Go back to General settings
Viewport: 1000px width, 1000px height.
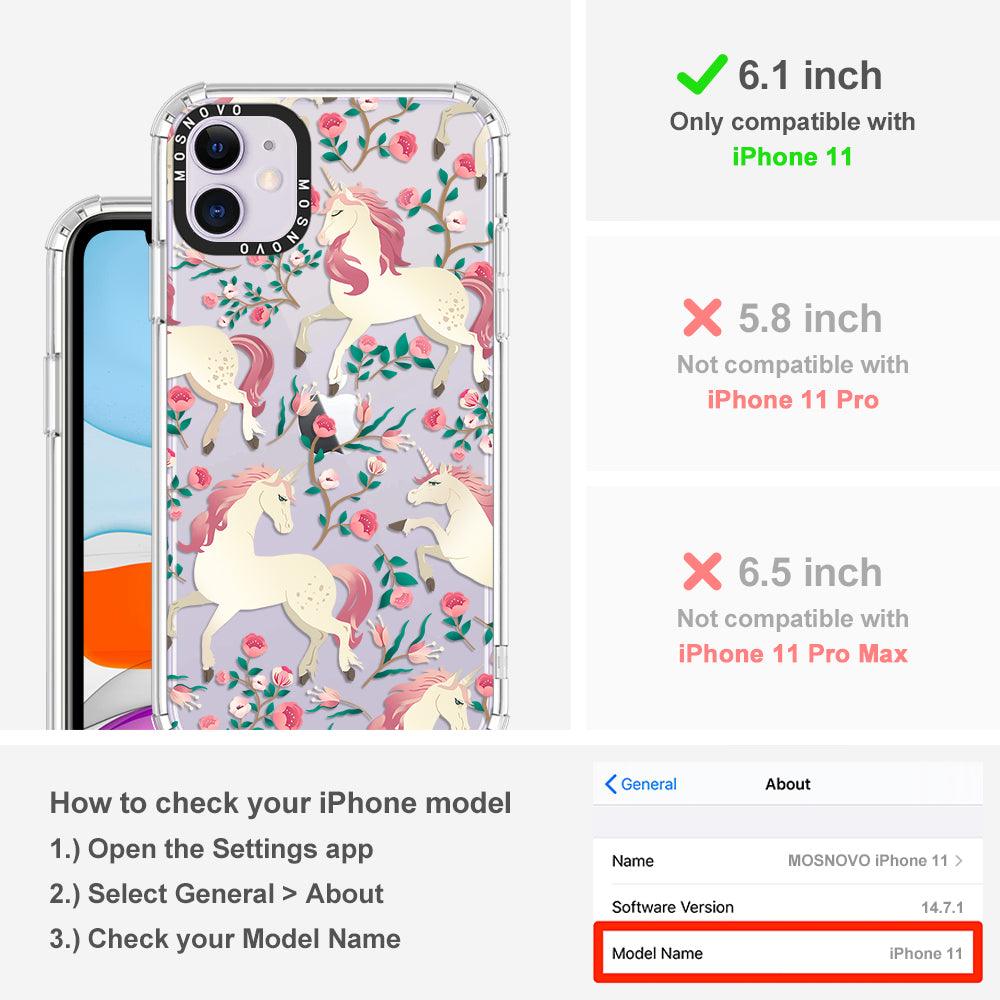pyautogui.click(x=640, y=784)
